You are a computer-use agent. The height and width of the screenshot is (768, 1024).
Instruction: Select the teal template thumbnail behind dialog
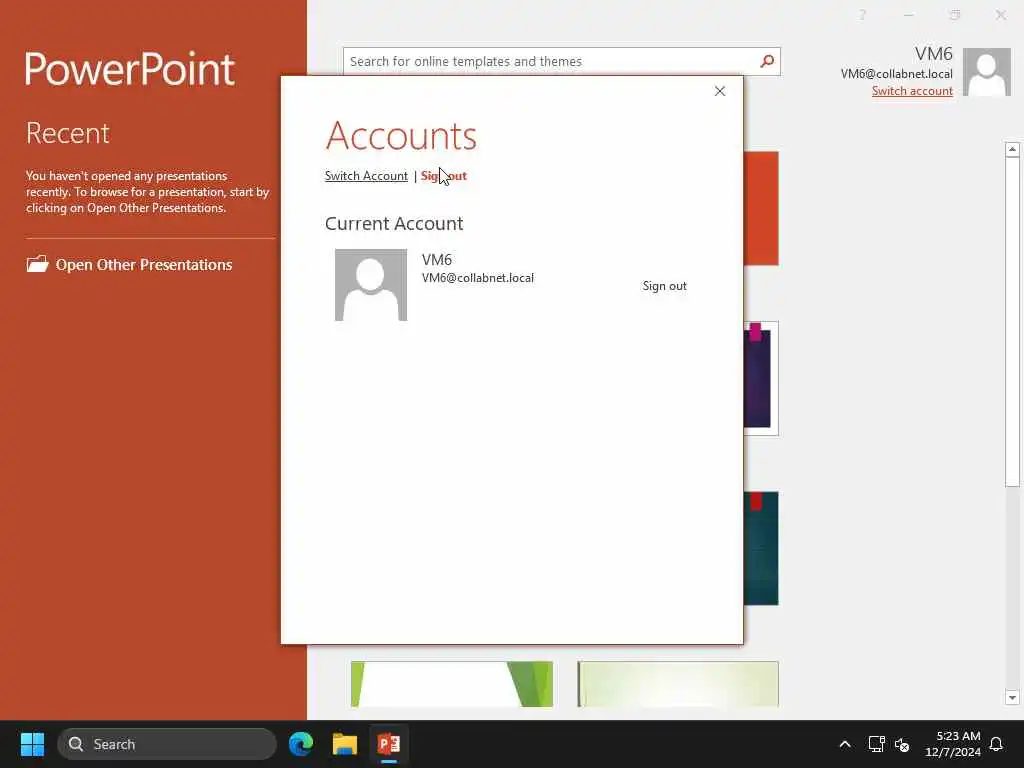tap(761, 549)
